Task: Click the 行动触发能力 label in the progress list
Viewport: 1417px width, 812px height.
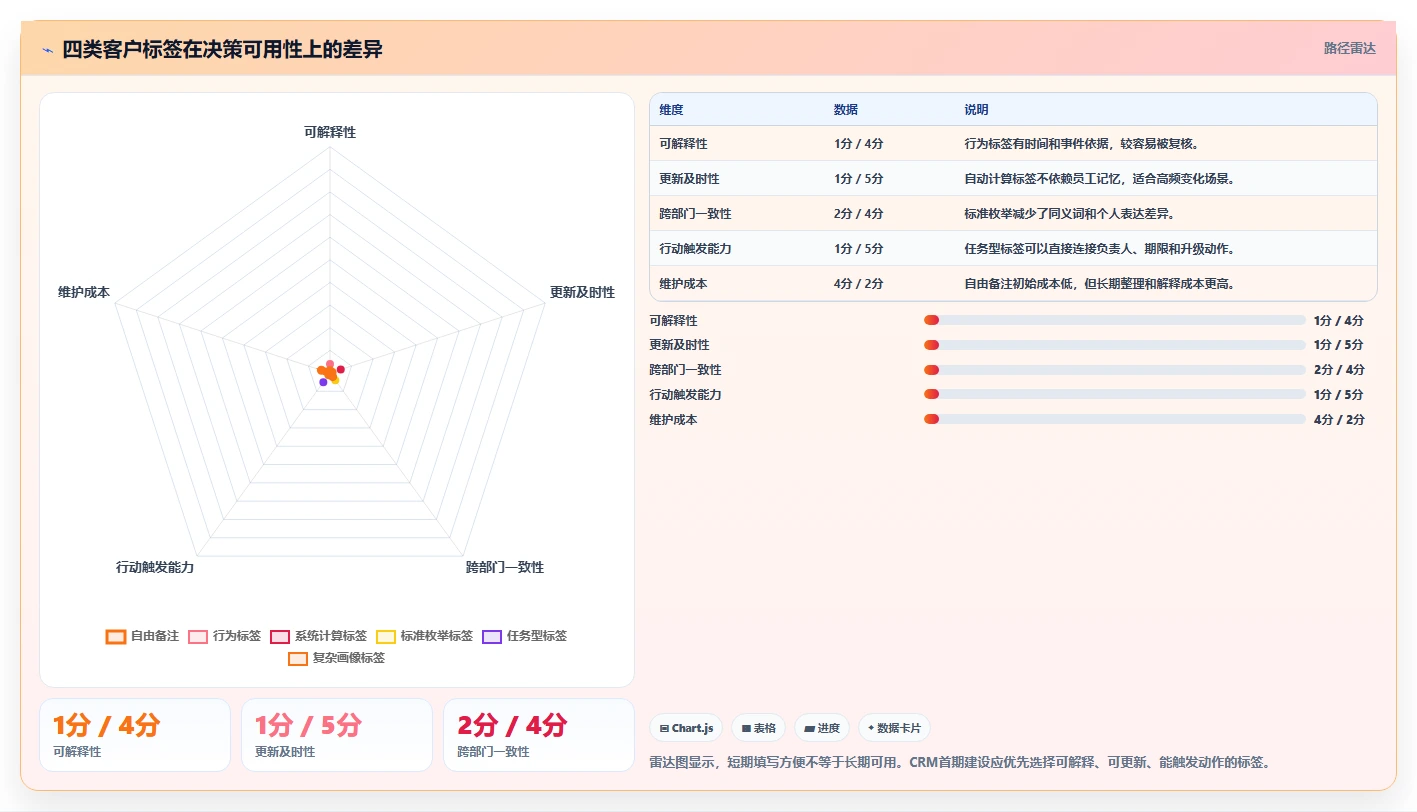Action: (x=685, y=395)
